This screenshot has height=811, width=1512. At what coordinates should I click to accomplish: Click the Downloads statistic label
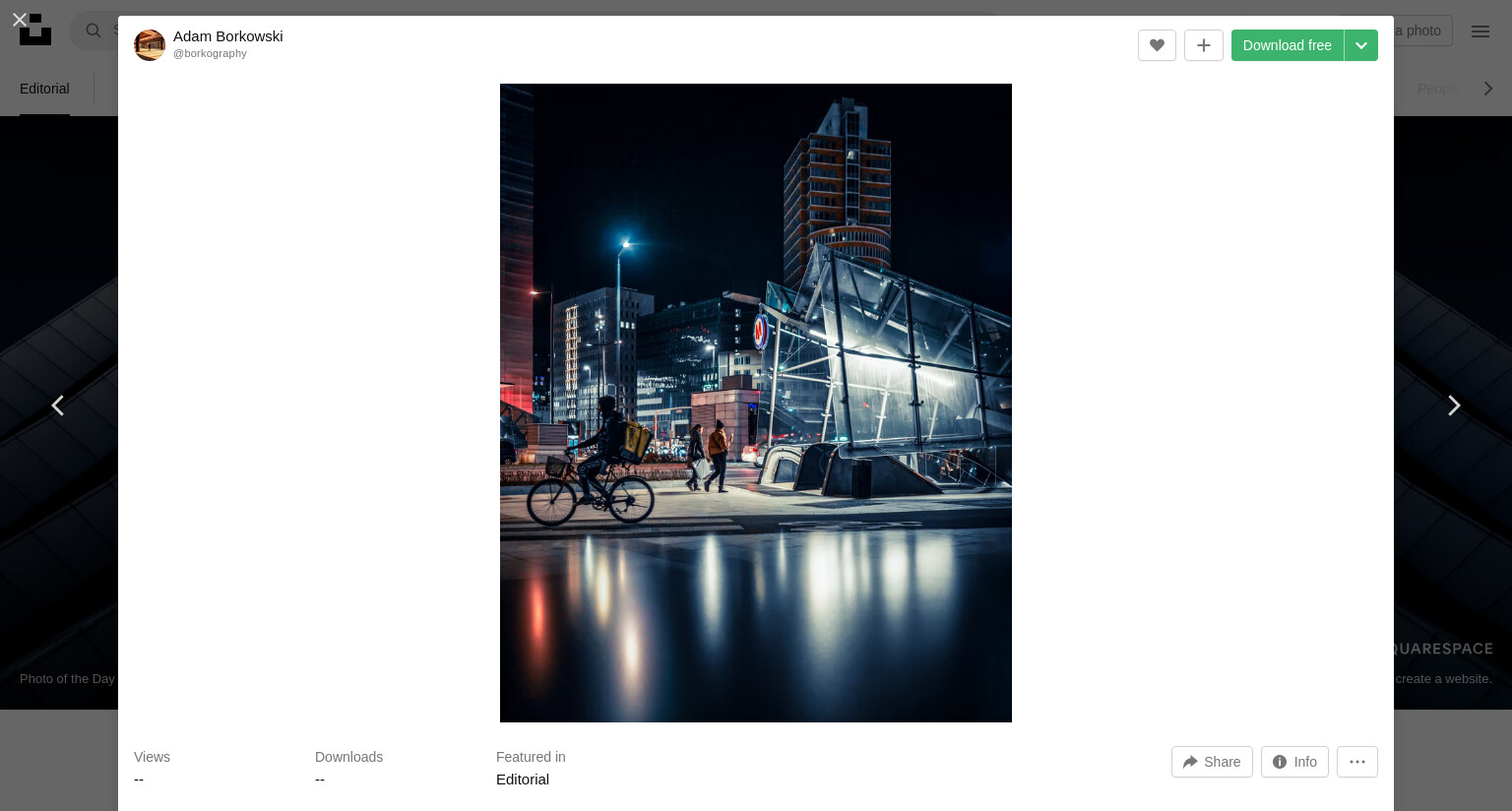tap(348, 757)
